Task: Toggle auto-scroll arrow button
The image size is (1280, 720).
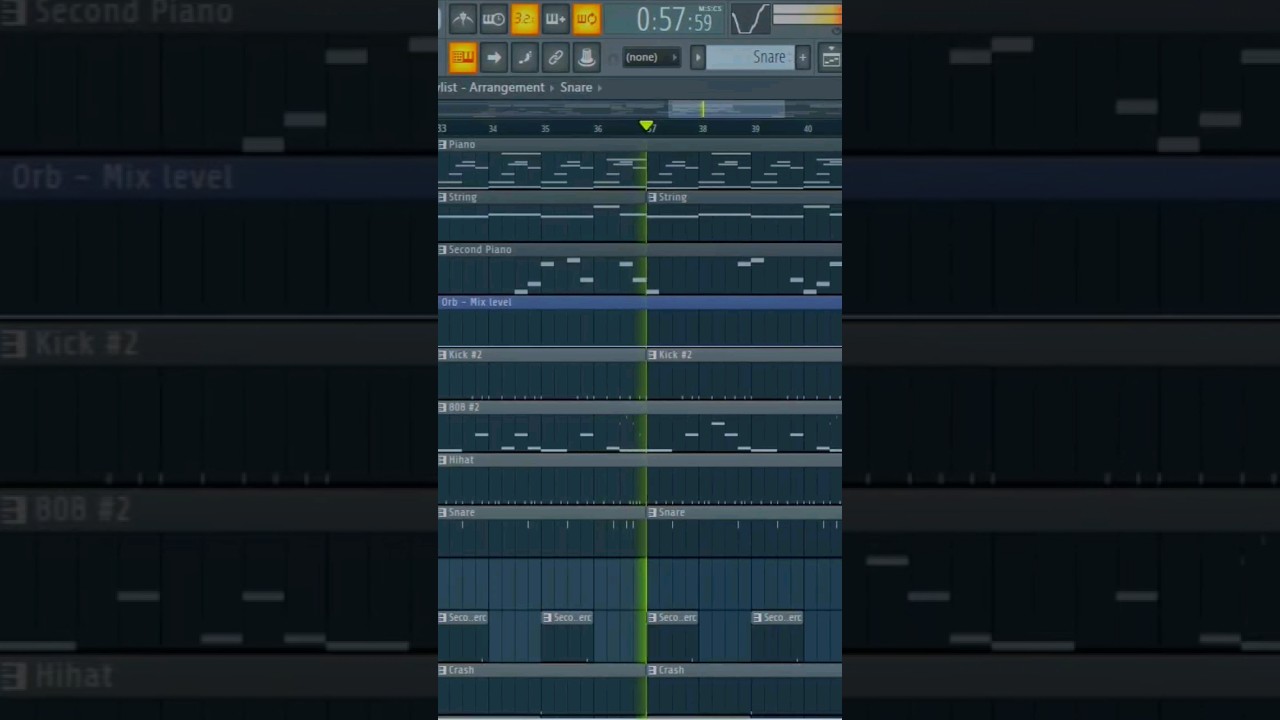Action: tap(493, 57)
